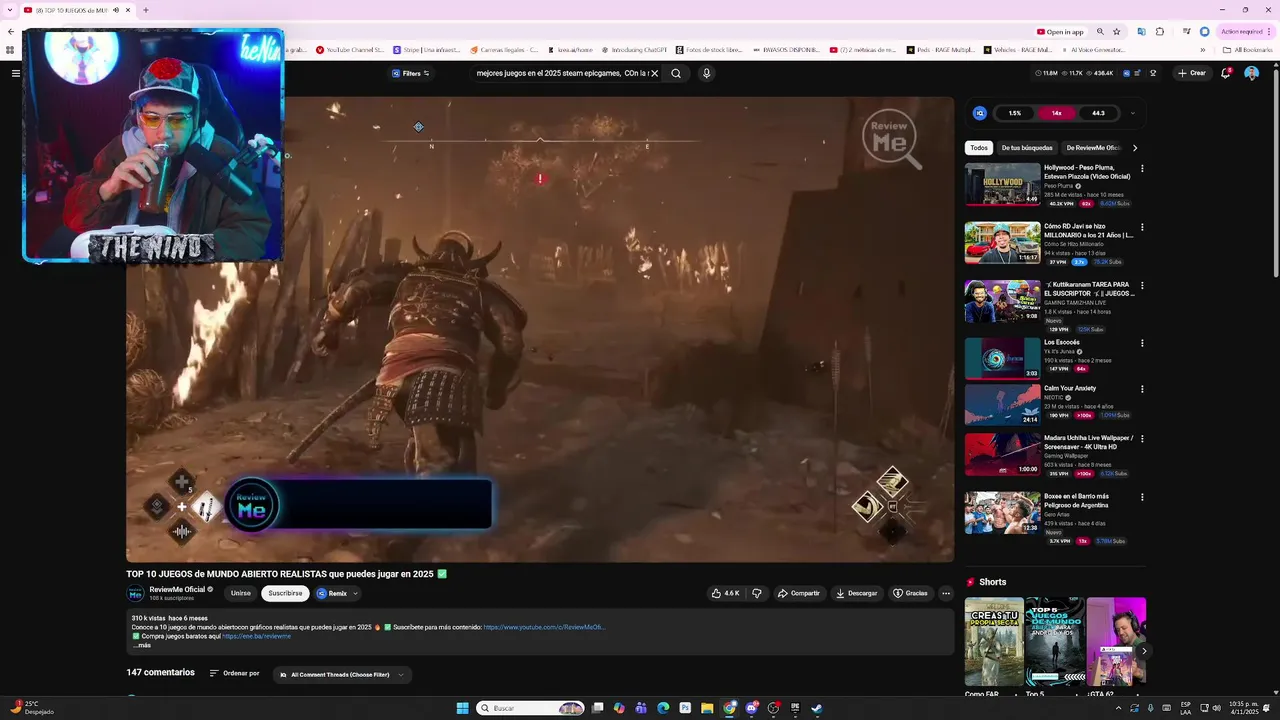Screen dimensions: 1280x720
Task: Expand the stats panel chevron
Action: point(1132,113)
